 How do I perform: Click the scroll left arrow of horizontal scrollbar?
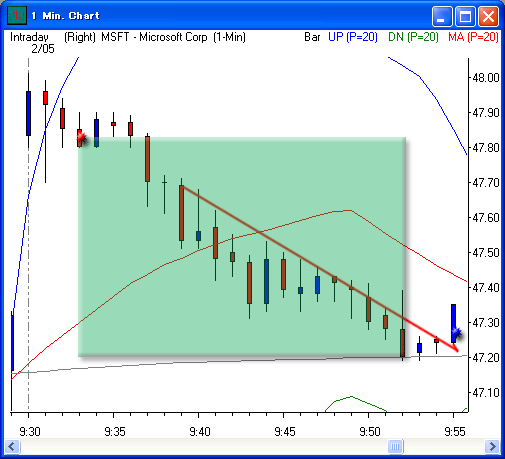13,446
